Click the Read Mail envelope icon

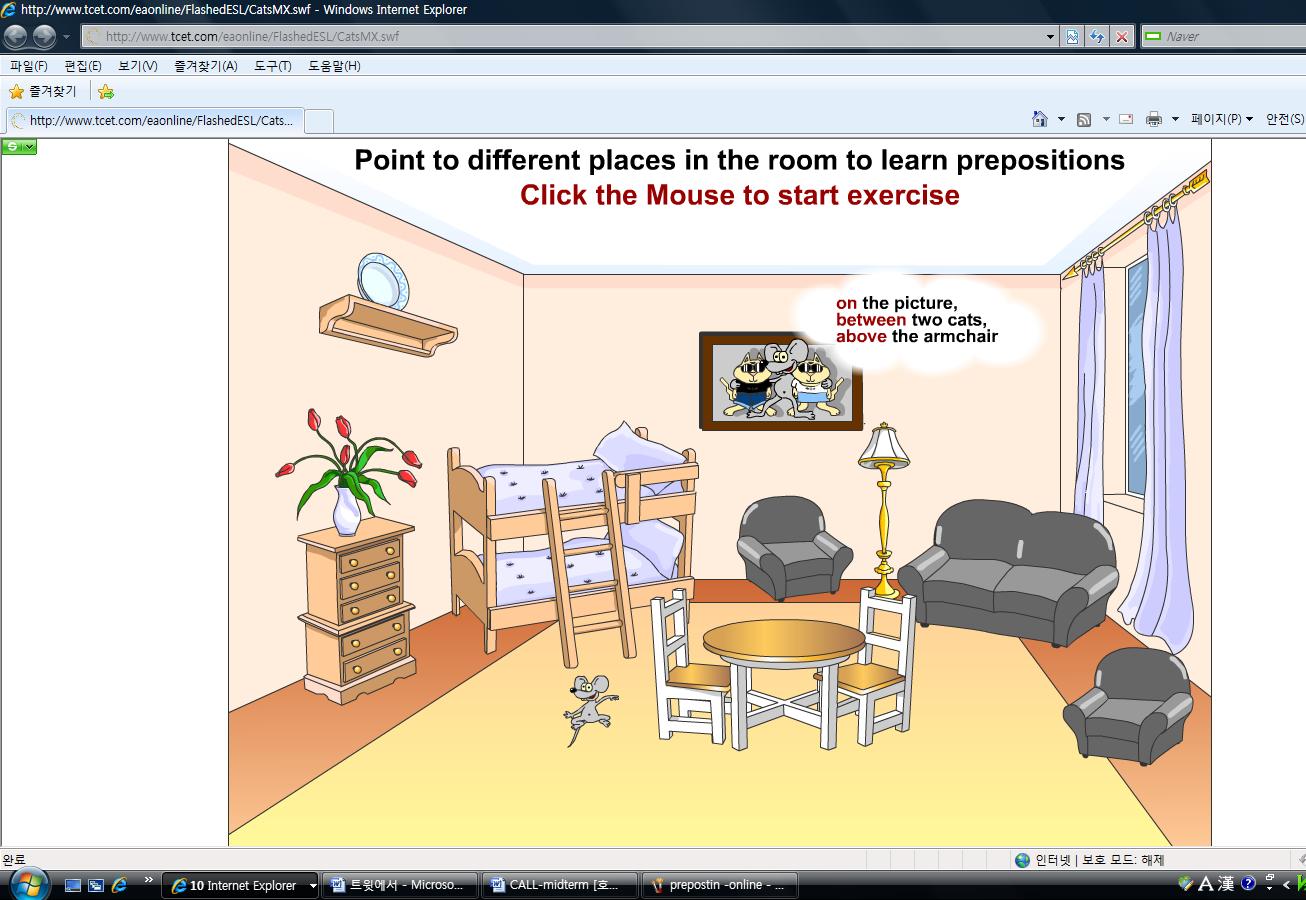1126,118
